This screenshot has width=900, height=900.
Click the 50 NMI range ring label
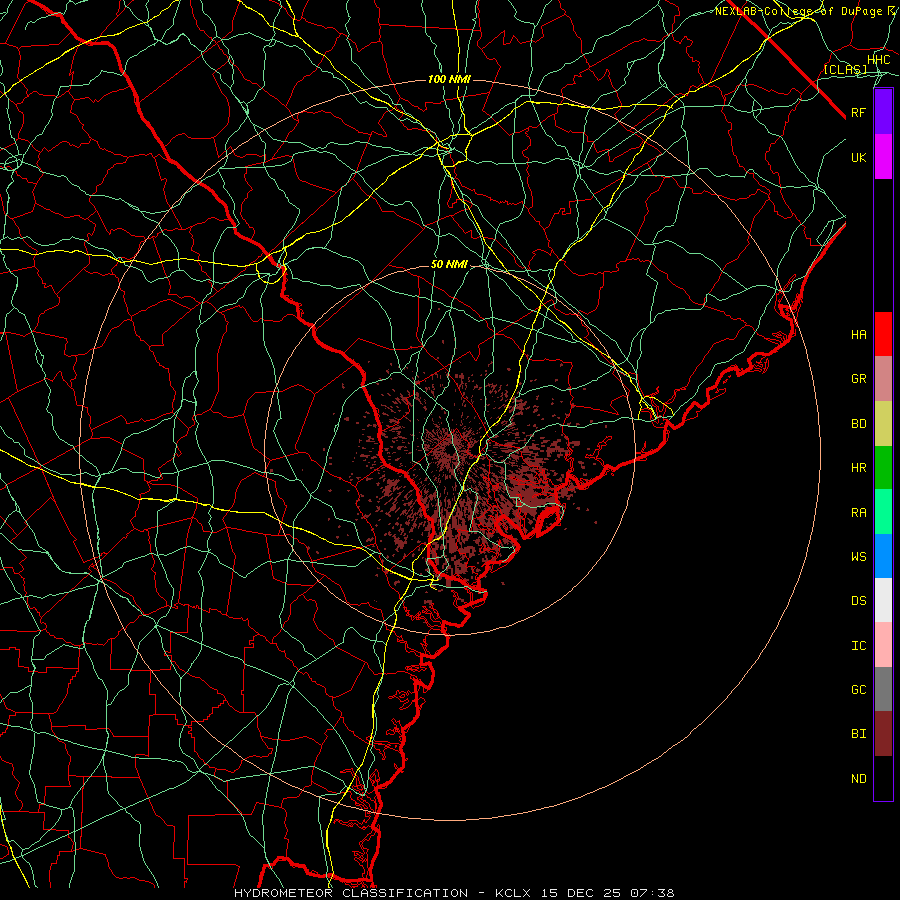tap(449, 264)
